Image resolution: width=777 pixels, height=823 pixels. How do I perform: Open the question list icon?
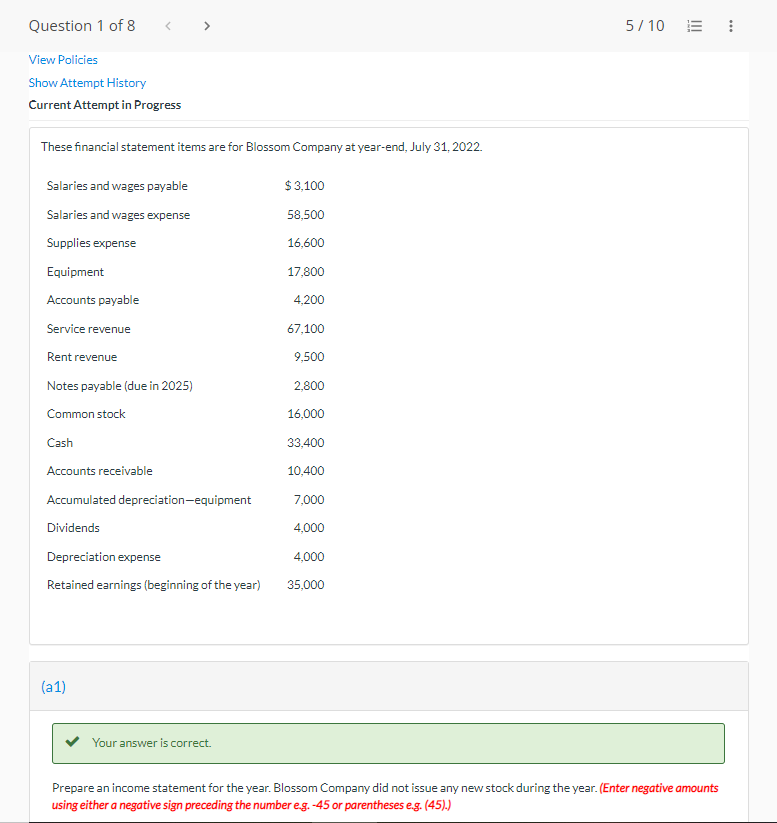[x=695, y=26]
